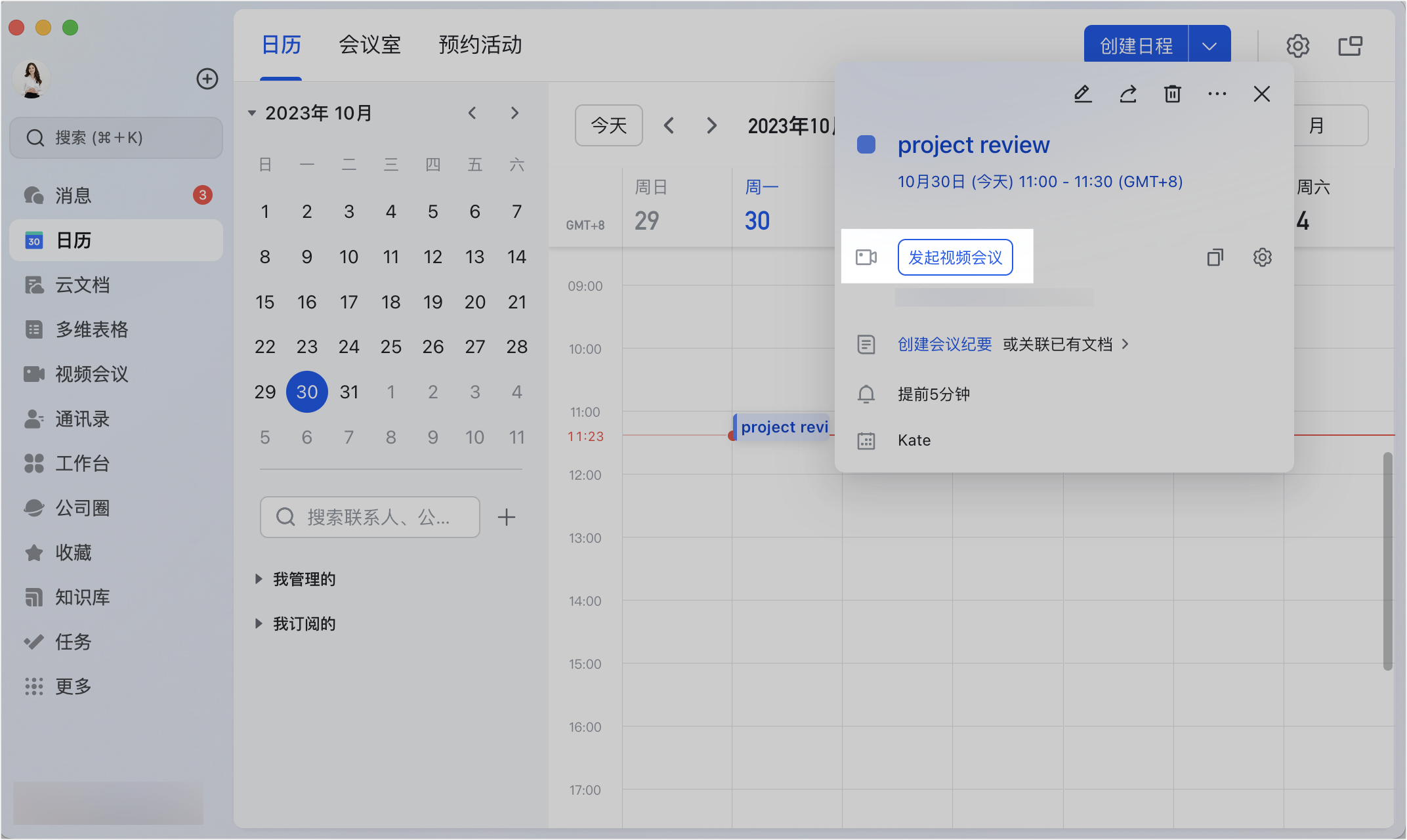Select date 30 in mini calendar
1407x840 pixels.
coord(307,392)
